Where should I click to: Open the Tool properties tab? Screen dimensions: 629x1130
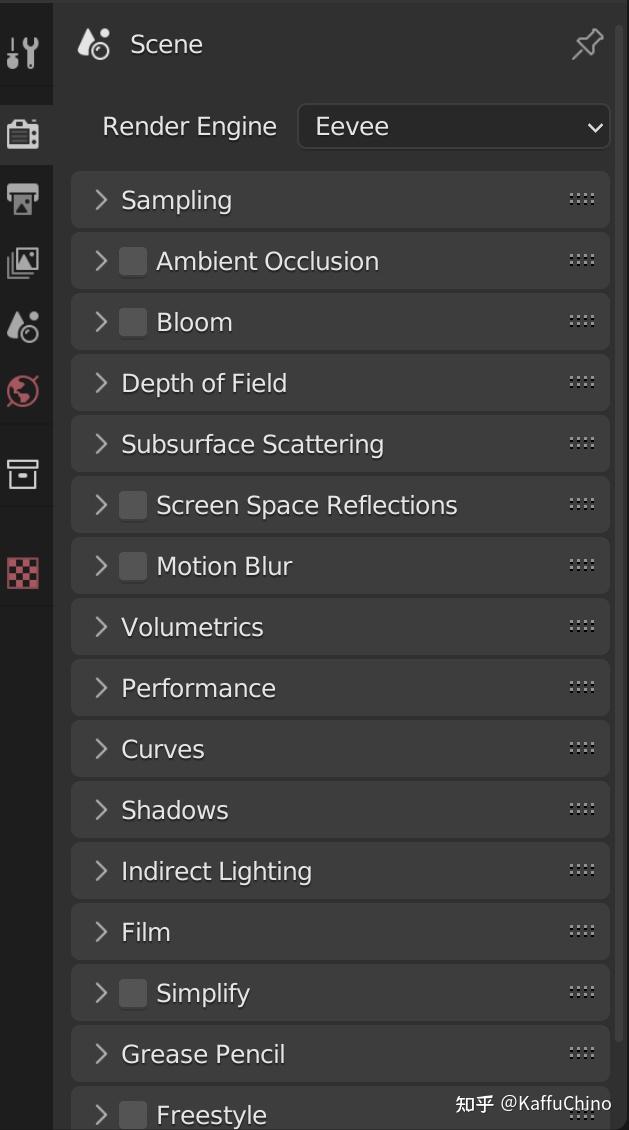click(x=22, y=52)
